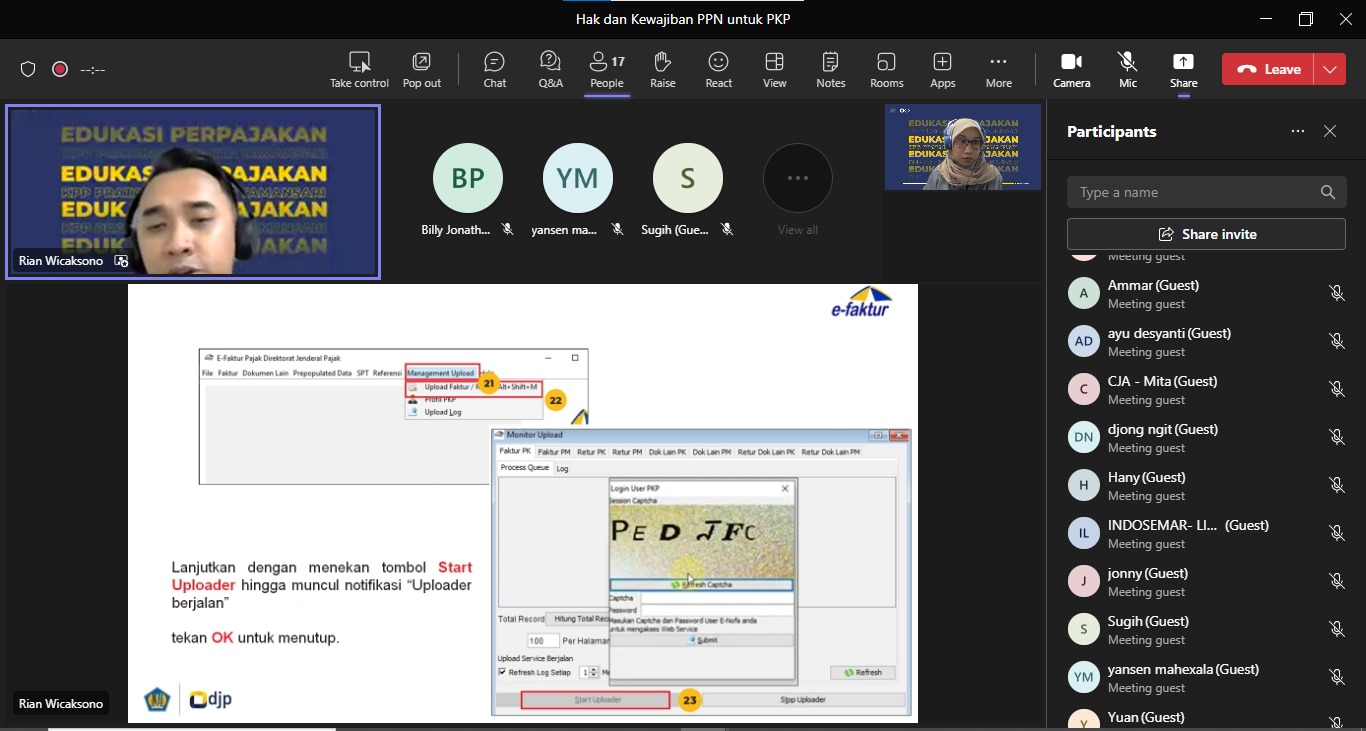Open Participants panel more options
This screenshot has width=1366, height=731.
1297,131
